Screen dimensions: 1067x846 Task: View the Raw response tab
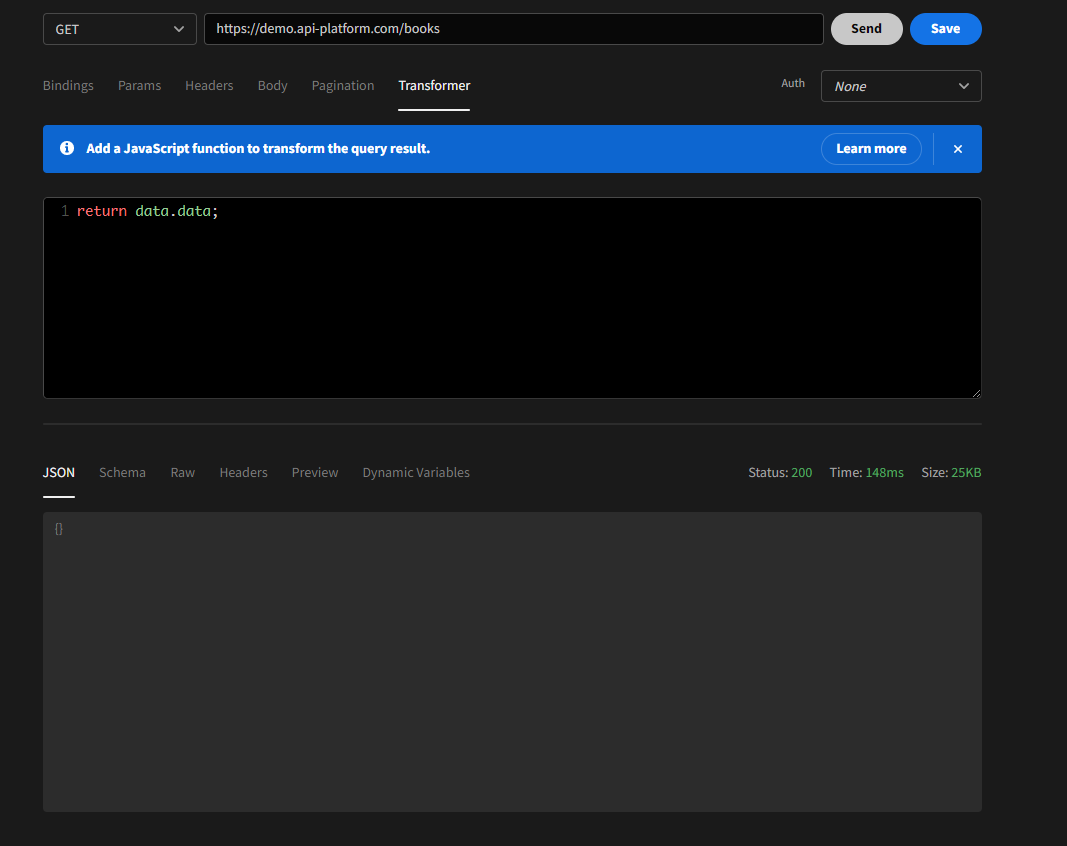[x=182, y=472]
